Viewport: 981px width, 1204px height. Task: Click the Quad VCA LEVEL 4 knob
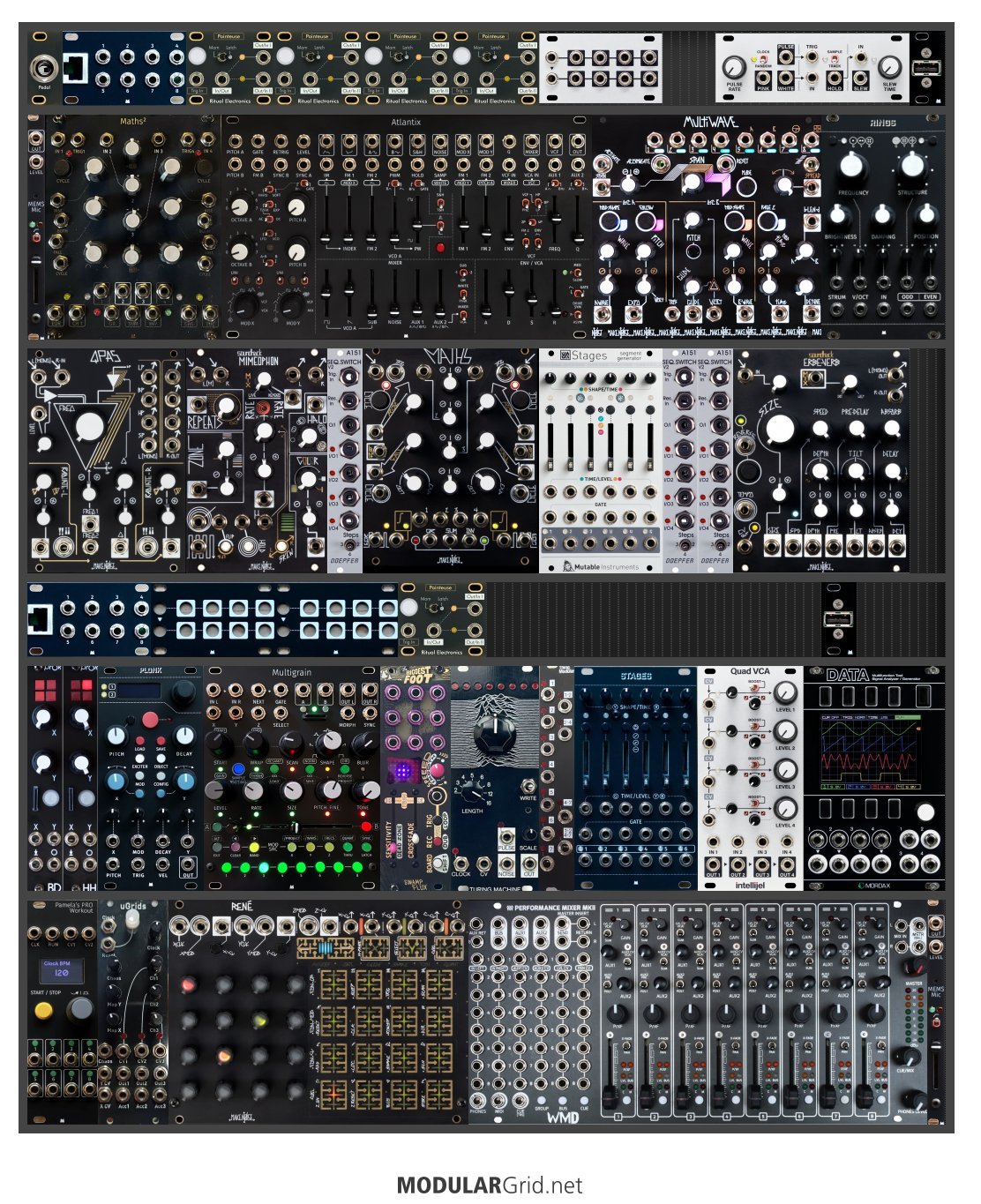click(784, 808)
